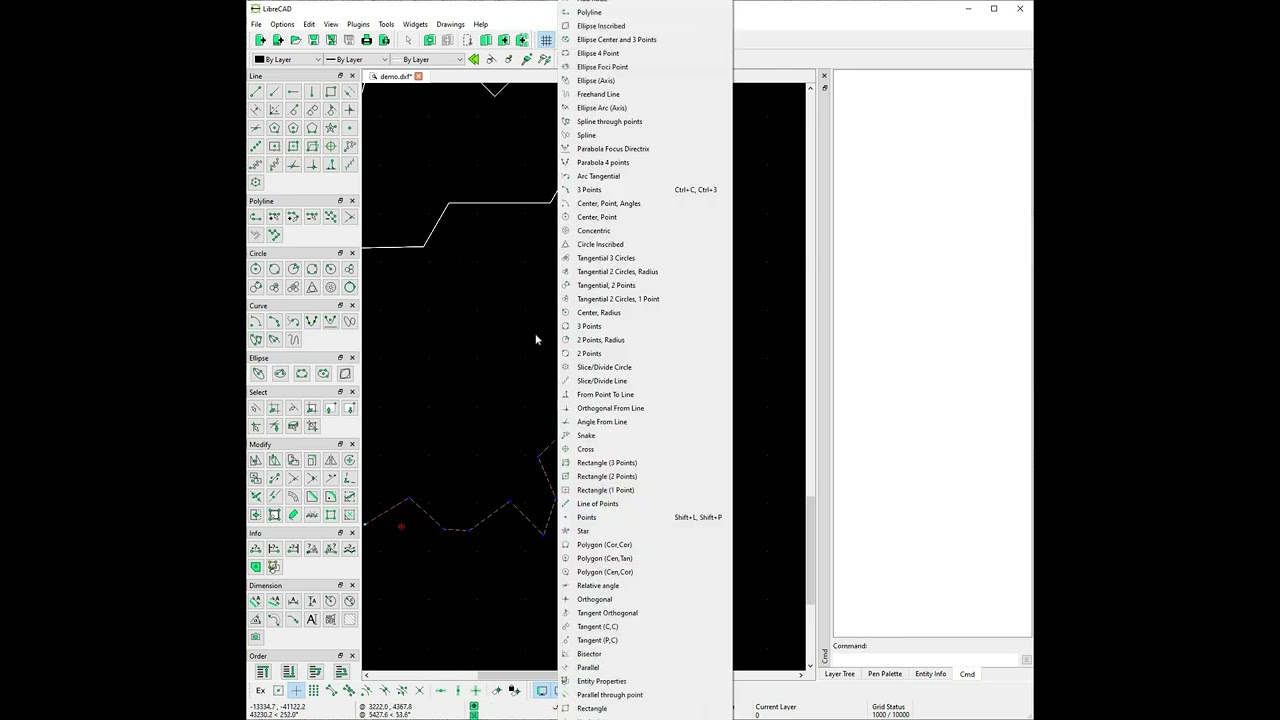The height and width of the screenshot is (720, 1280).
Task: Toggle the highlighted Snap on Grid button
Action: (296, 690)
